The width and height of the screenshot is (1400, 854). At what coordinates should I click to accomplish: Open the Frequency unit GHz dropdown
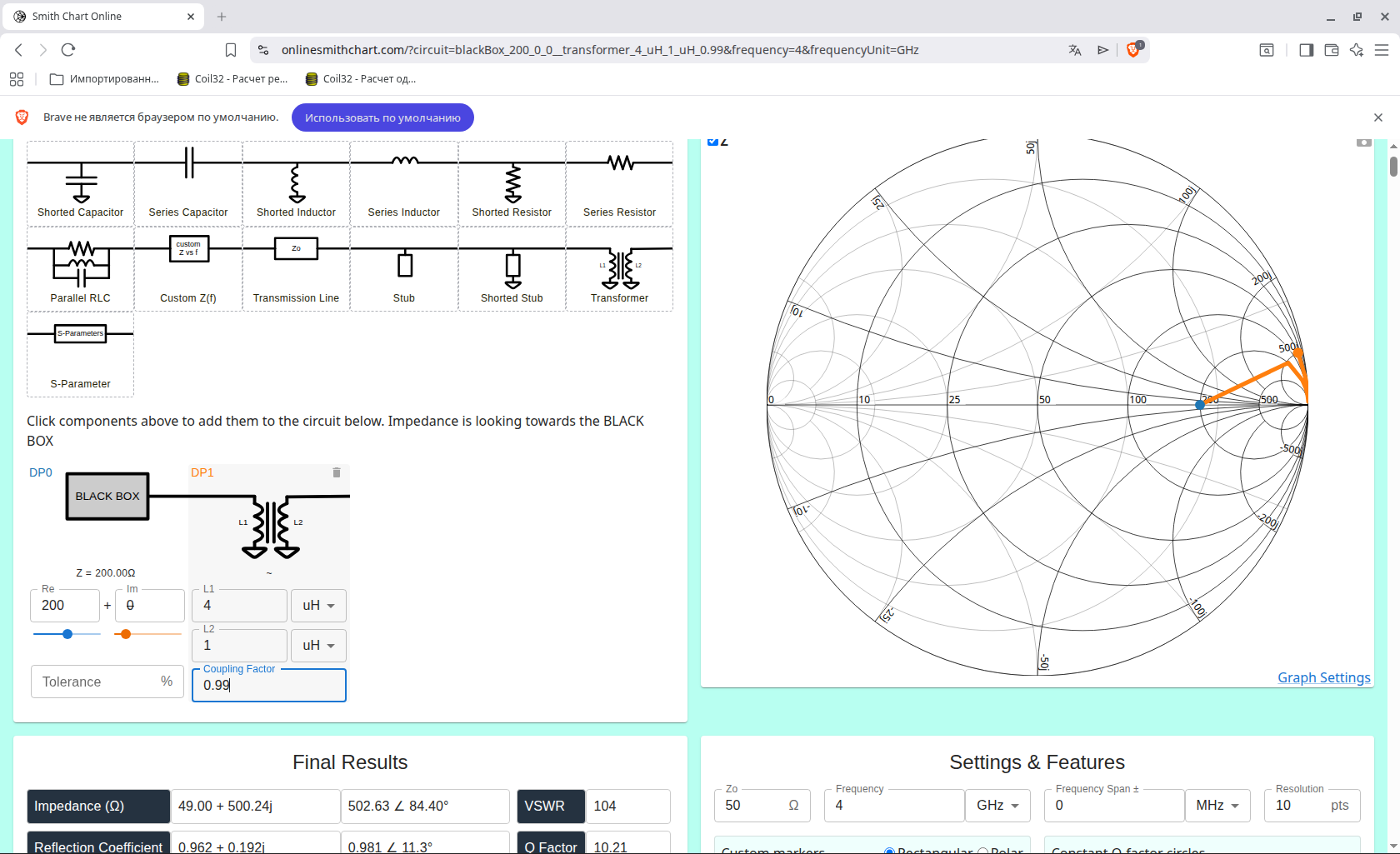[x=997, y=806]
